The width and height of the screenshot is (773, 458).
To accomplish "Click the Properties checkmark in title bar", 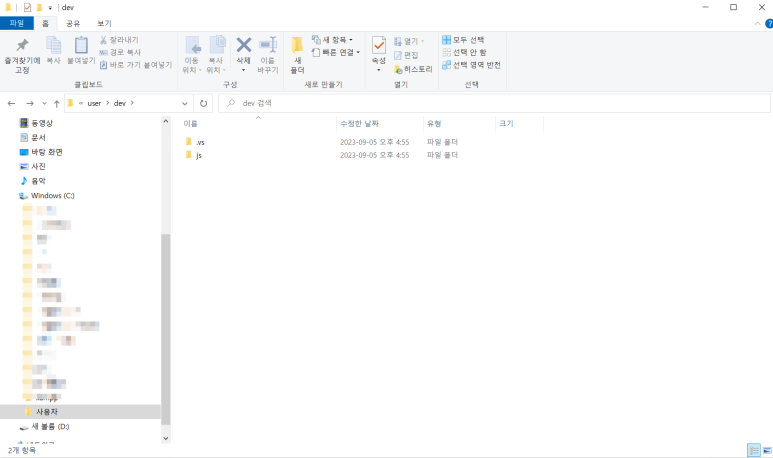I will (x=27, y=7).
